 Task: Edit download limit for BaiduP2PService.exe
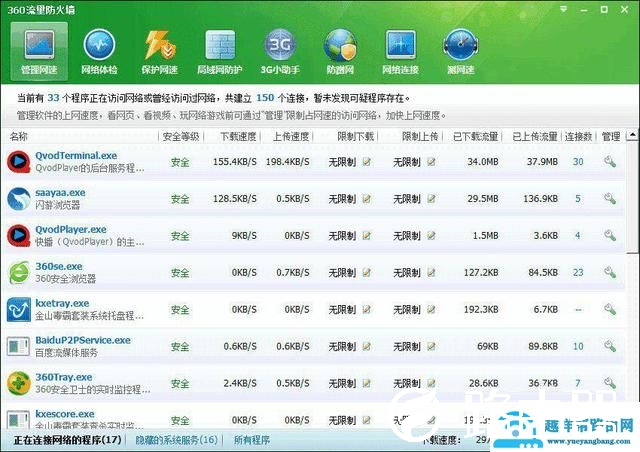click(367, 346)
